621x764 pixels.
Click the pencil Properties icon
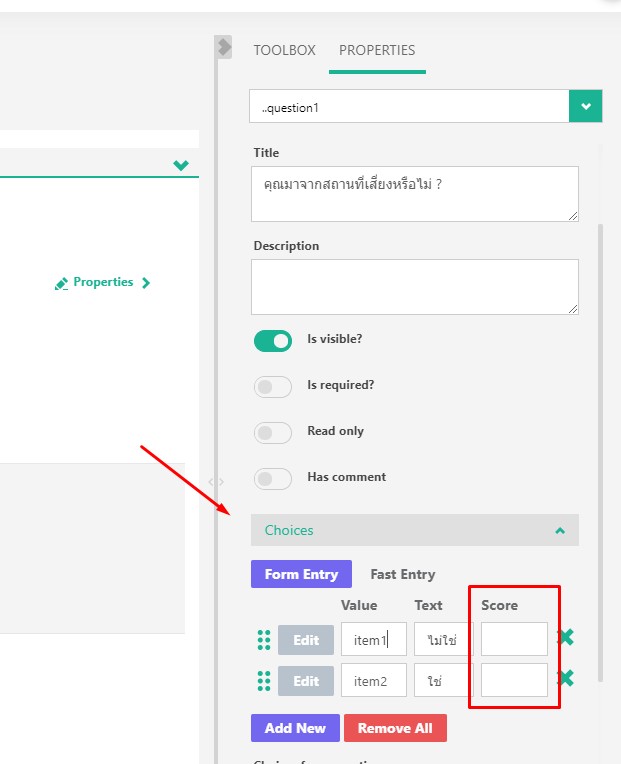[x=62, y=283]
